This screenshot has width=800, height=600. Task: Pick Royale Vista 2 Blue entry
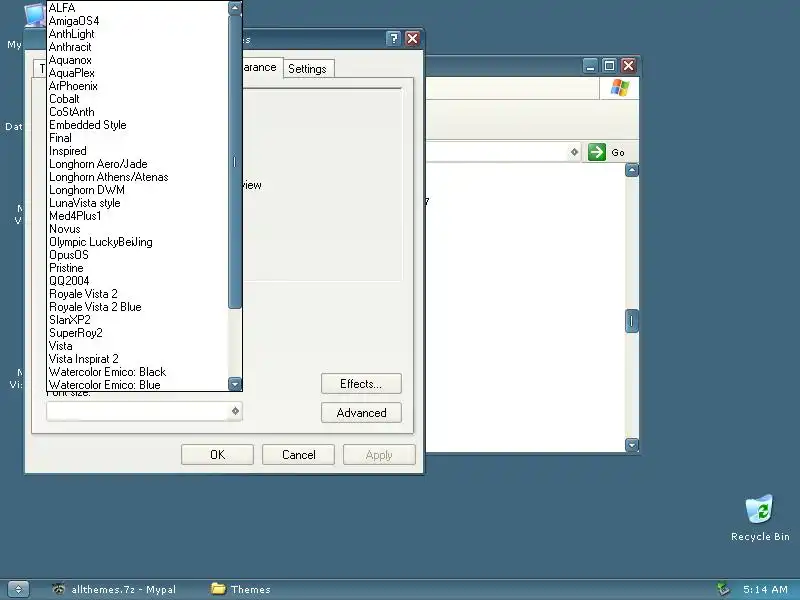pyautogui.click(x=137, y=307)
